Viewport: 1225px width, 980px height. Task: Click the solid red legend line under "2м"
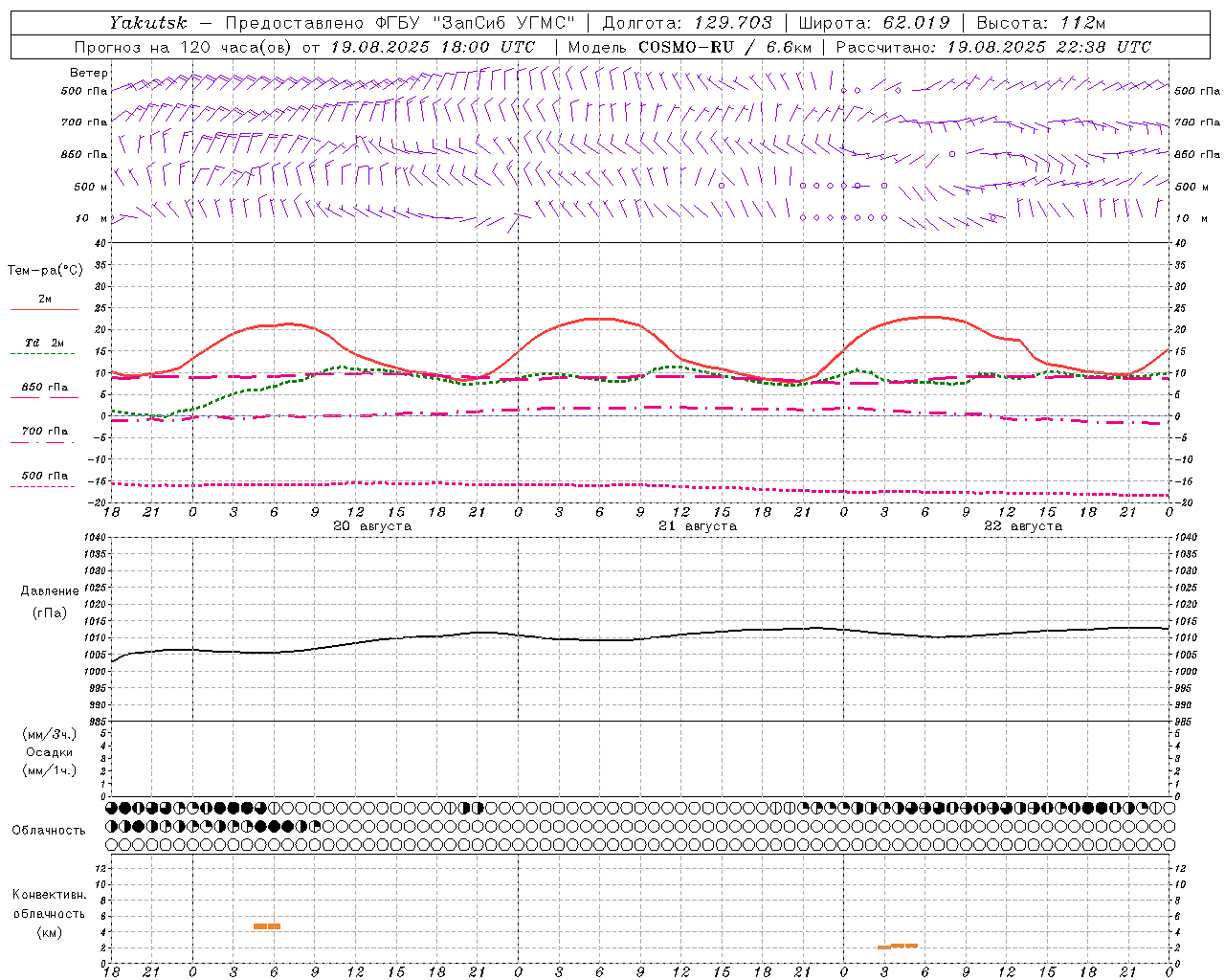44,309
